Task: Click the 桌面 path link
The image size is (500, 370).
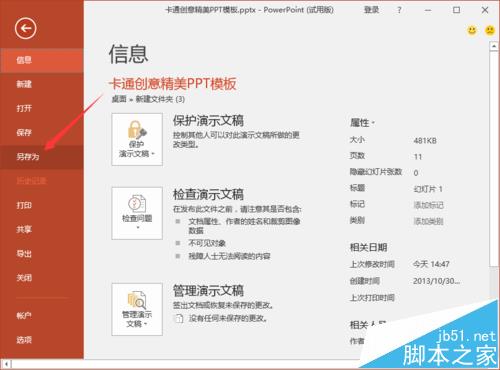Action: [119, 99]
